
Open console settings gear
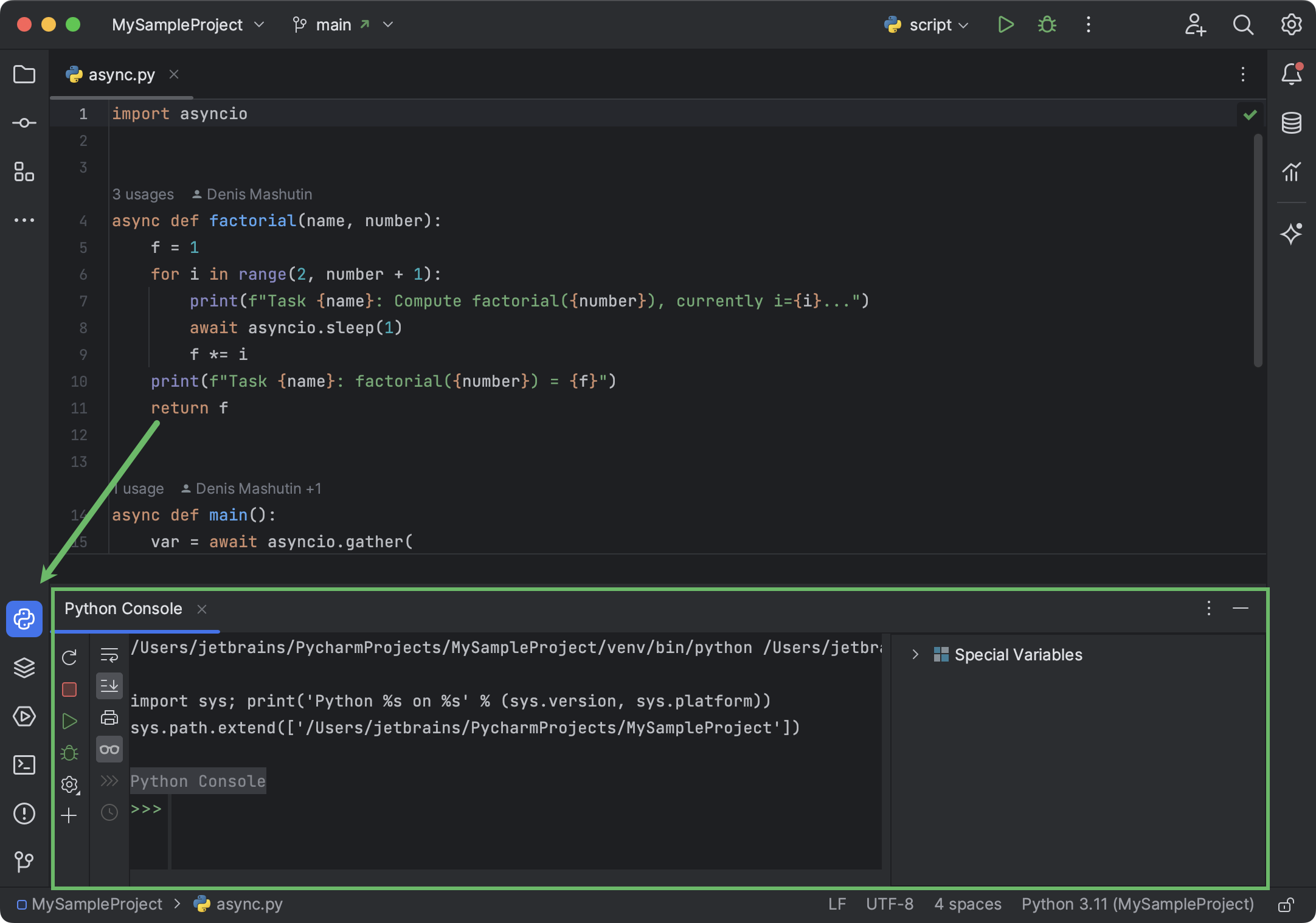tap(70, 784)
